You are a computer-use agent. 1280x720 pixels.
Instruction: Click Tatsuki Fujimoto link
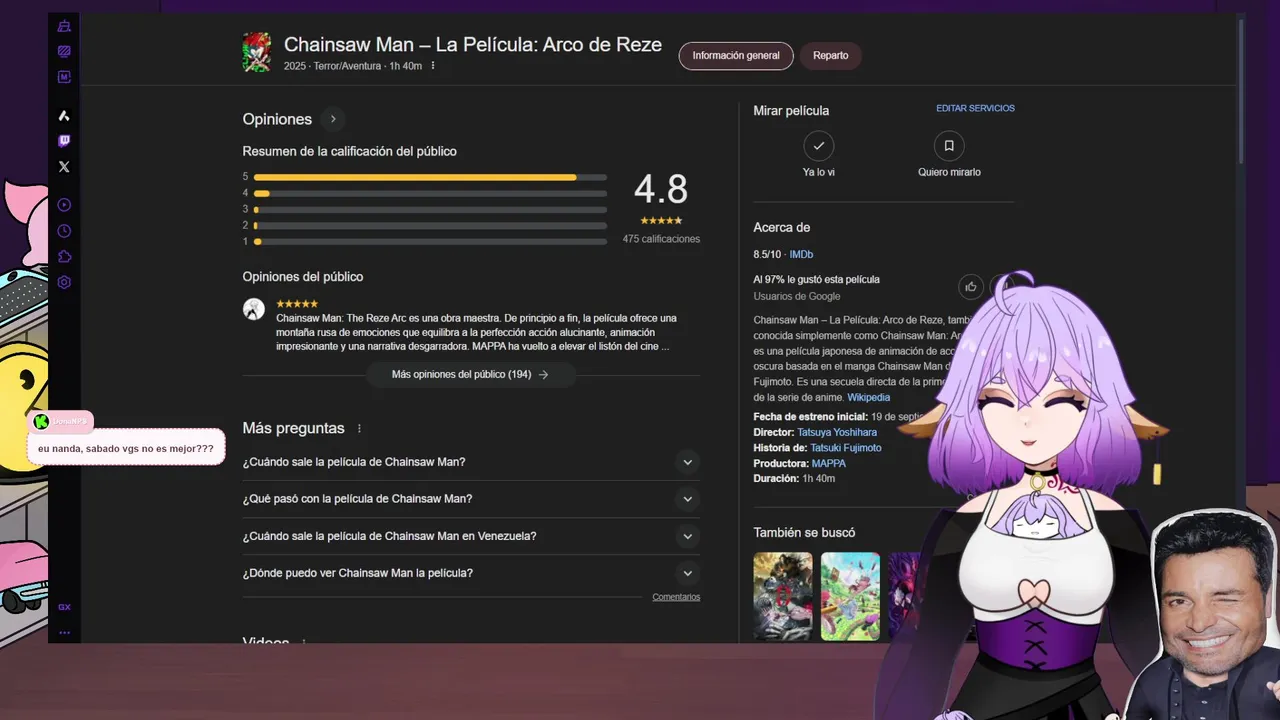pos(846,448)
